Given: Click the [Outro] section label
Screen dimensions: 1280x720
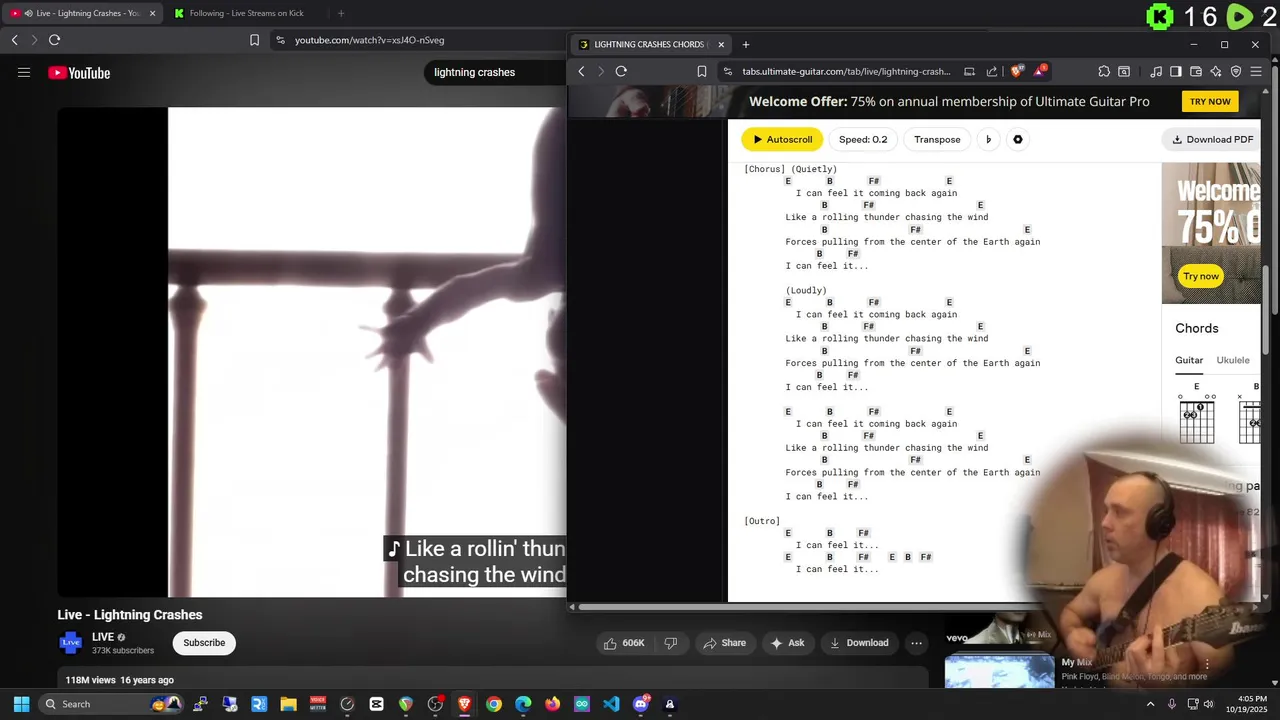Looking at the screenshot, I should (x=762, y=521).
